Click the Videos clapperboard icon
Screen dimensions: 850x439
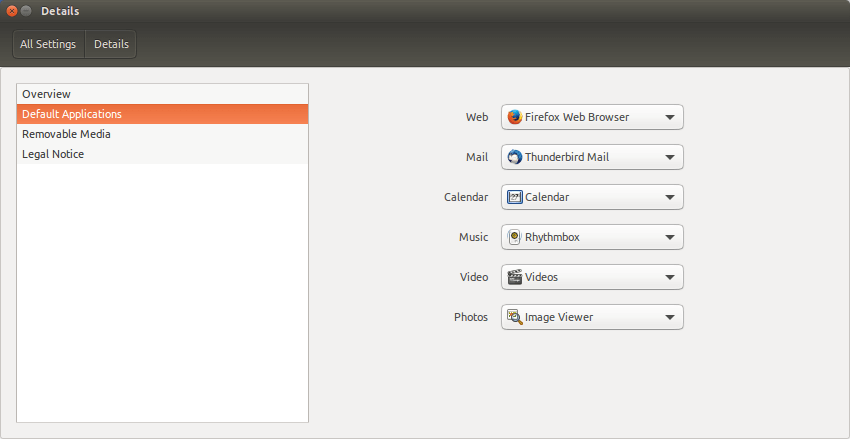click(514, 277)
